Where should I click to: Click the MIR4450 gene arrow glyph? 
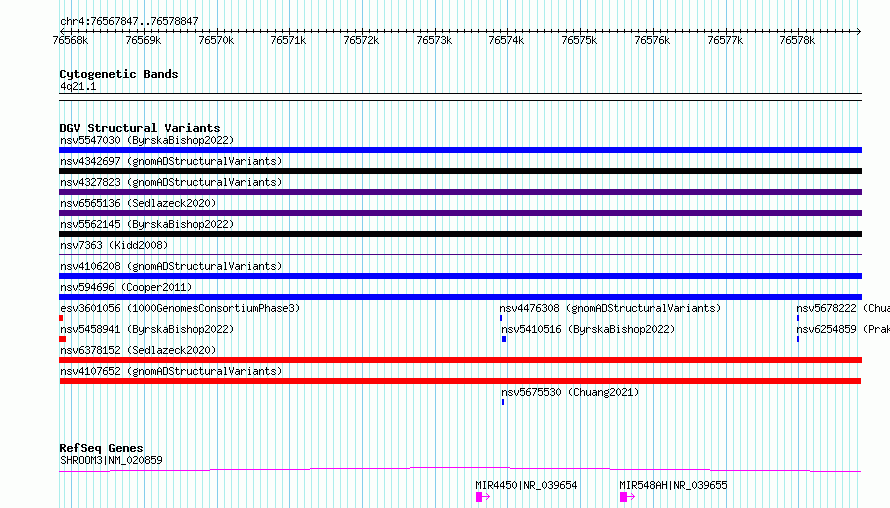[483, 497]
